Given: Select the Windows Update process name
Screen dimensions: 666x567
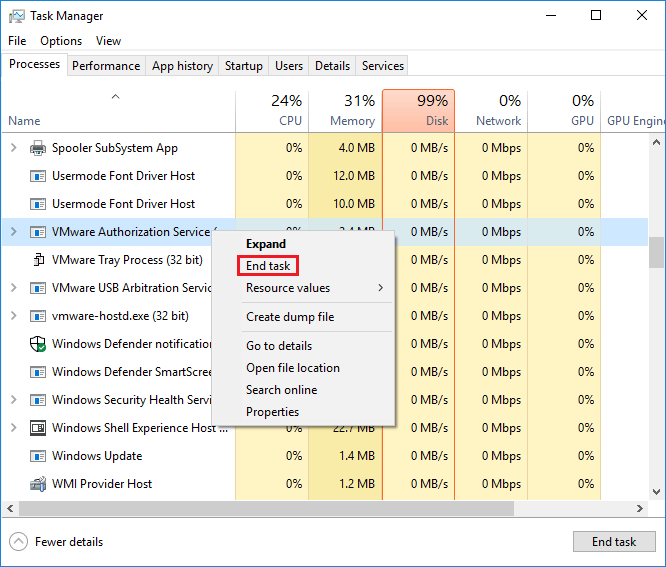Looking at the screenshot, I should click(x=97, y=456).
